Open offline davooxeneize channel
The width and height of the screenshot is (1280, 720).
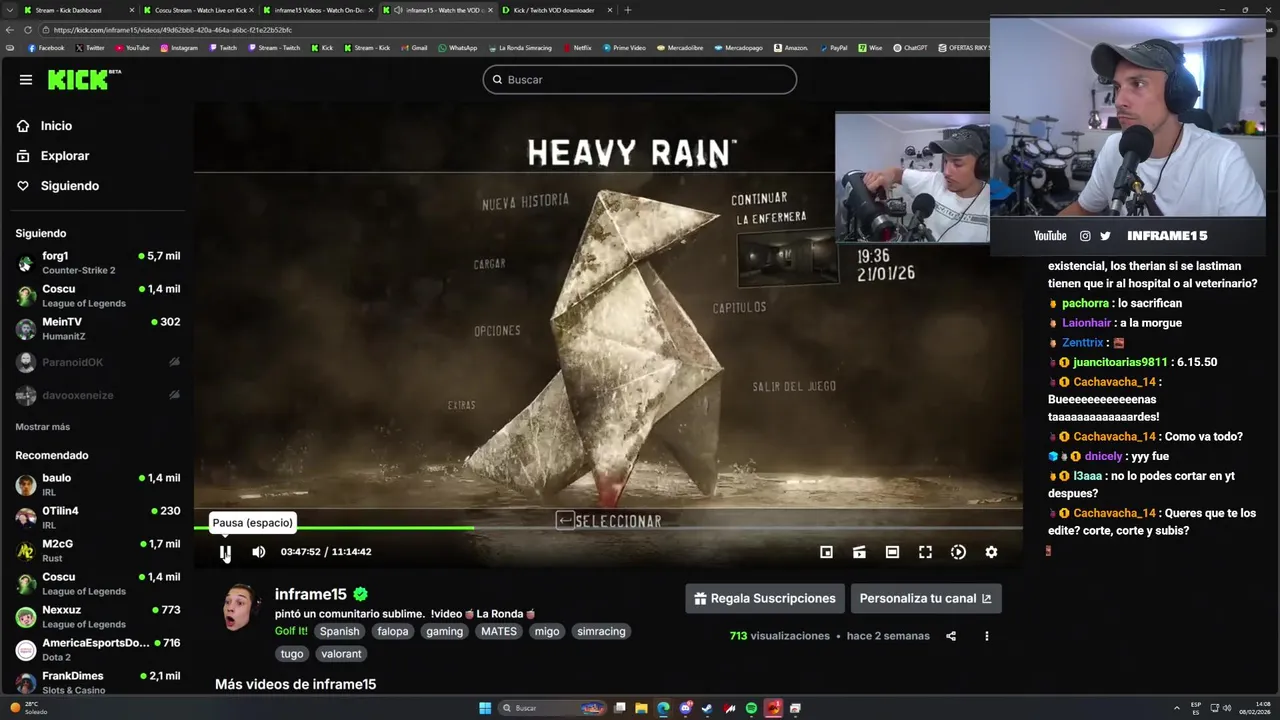[x=98, y=395]
